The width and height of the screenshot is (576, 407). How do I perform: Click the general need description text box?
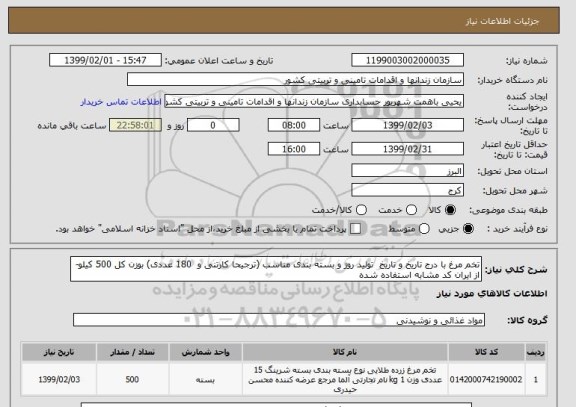(x=276, y=269)
